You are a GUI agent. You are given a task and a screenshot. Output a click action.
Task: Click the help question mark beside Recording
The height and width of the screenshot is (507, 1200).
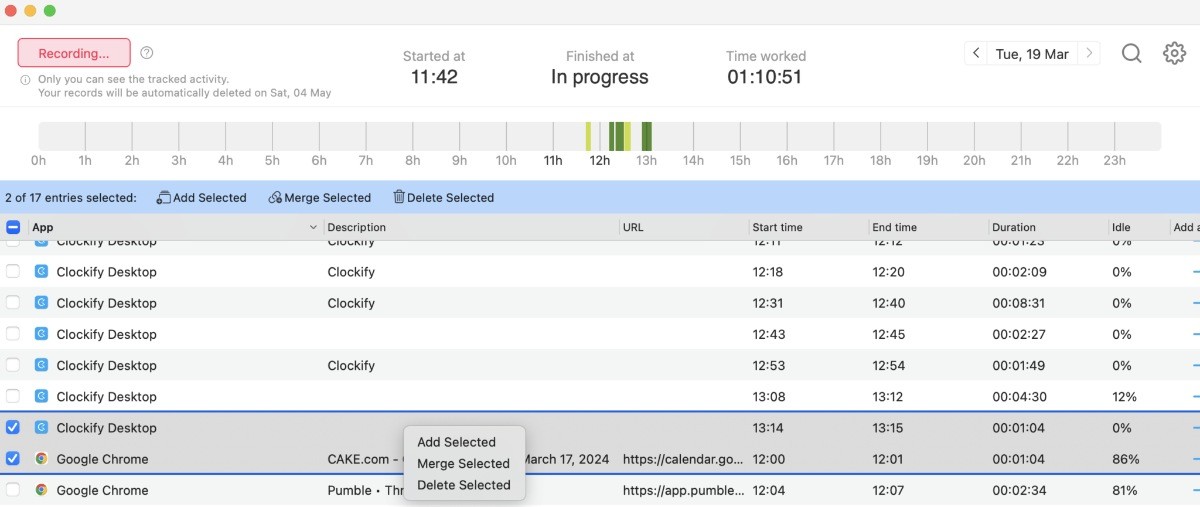coord(147,52)
